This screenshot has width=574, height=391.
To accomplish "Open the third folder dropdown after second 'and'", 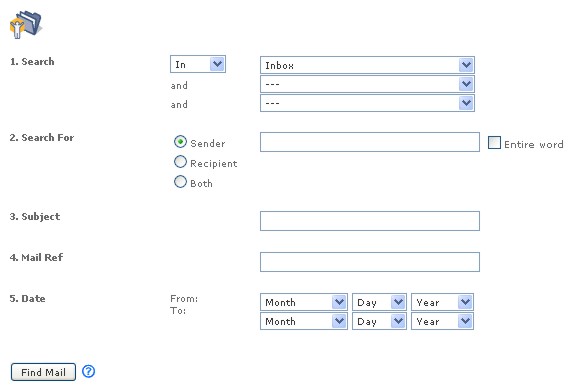I will pos(367,103).
